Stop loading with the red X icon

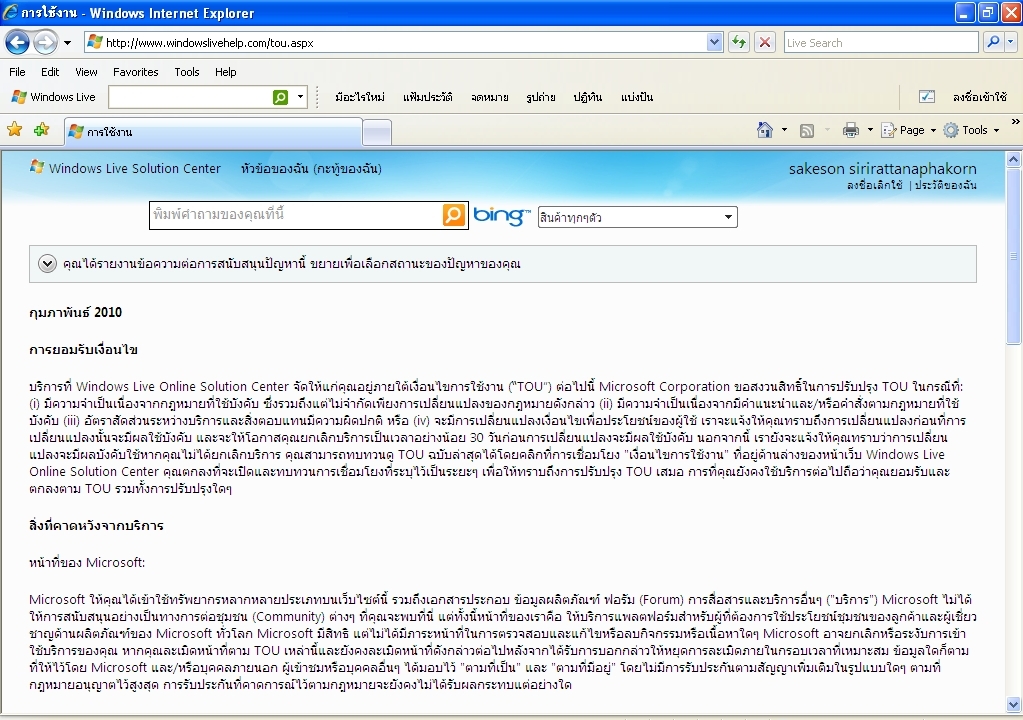point(765,43)
